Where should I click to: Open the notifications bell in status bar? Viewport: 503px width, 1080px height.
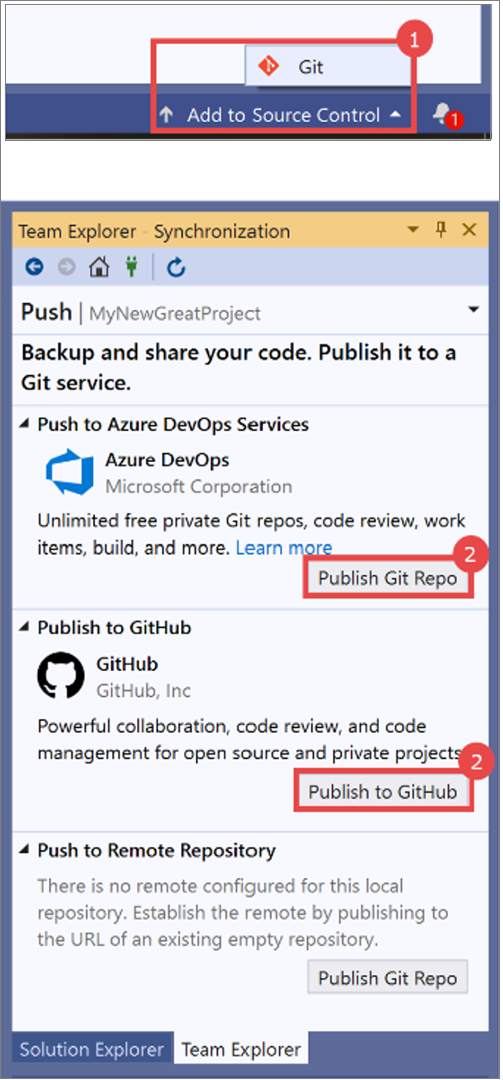pyautogui.click(x=444, y=114)
